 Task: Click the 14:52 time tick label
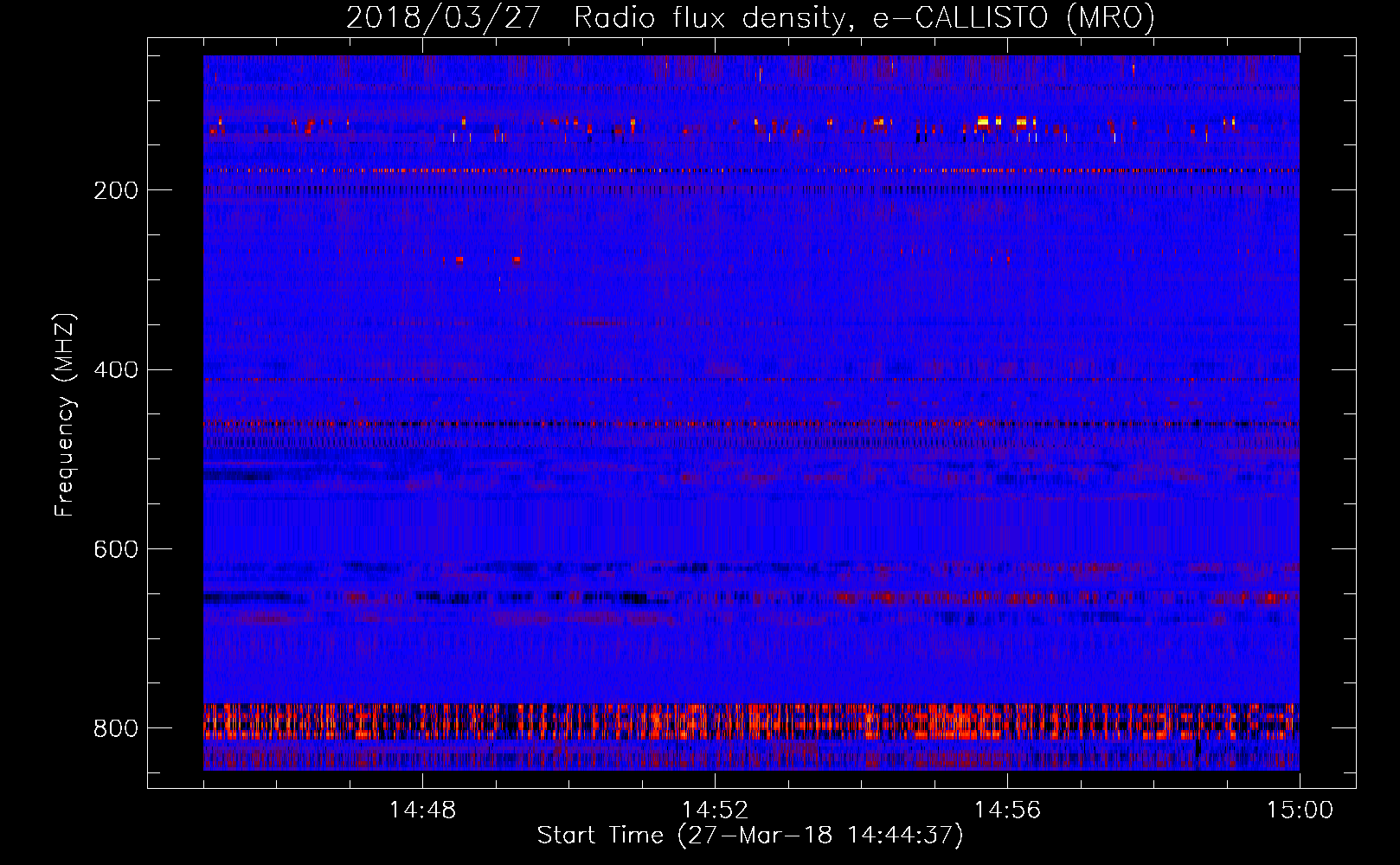coord(715,810)
